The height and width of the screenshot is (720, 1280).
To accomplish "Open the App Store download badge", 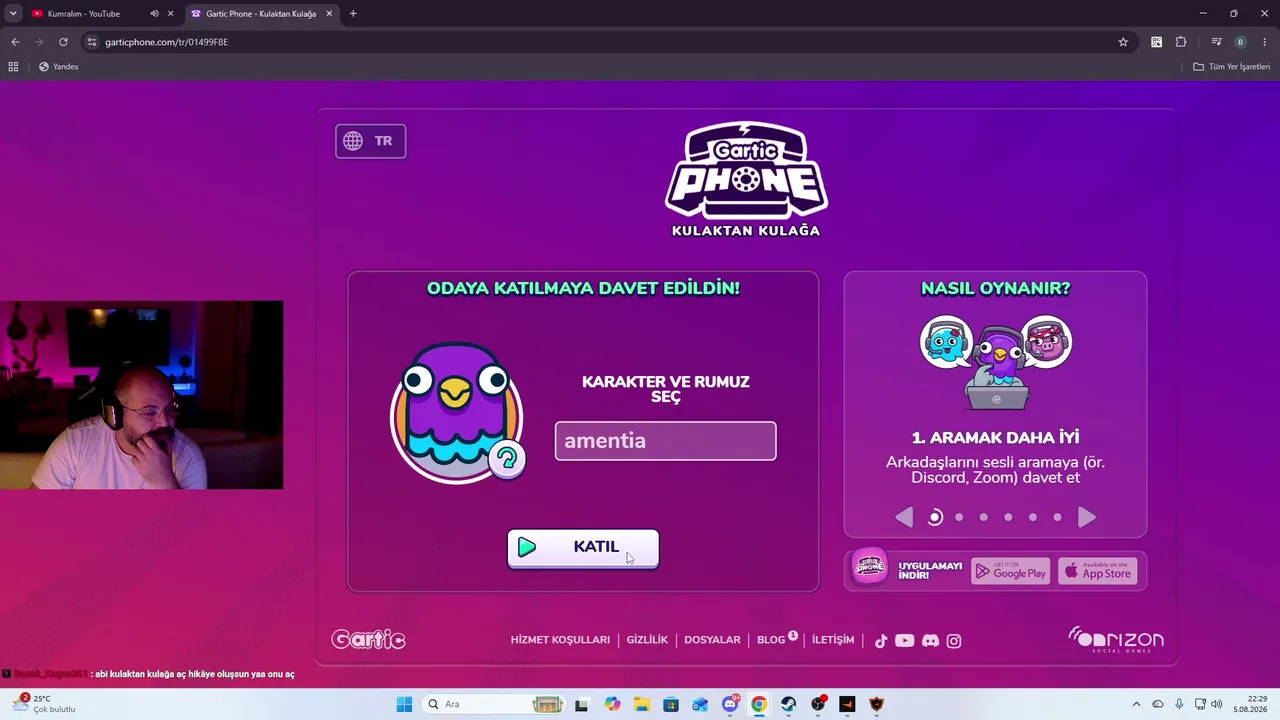I will coord(1098,571).
